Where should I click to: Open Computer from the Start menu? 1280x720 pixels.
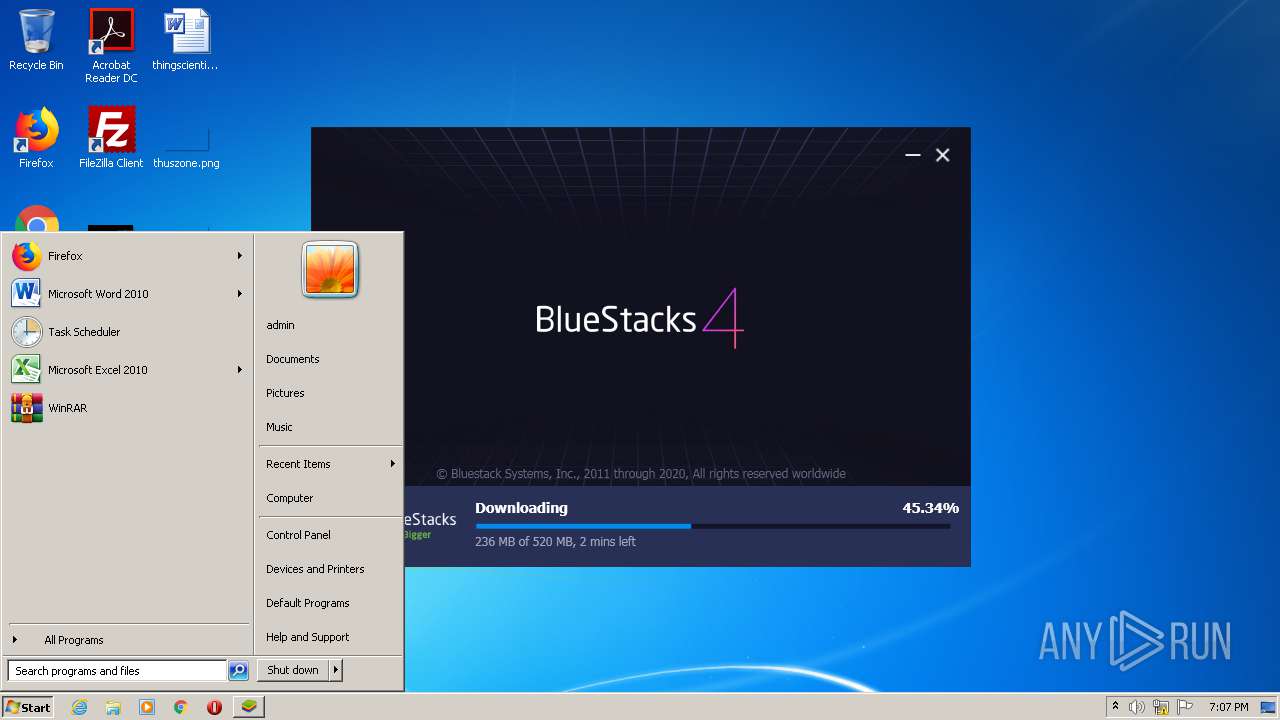coord(290,498)
